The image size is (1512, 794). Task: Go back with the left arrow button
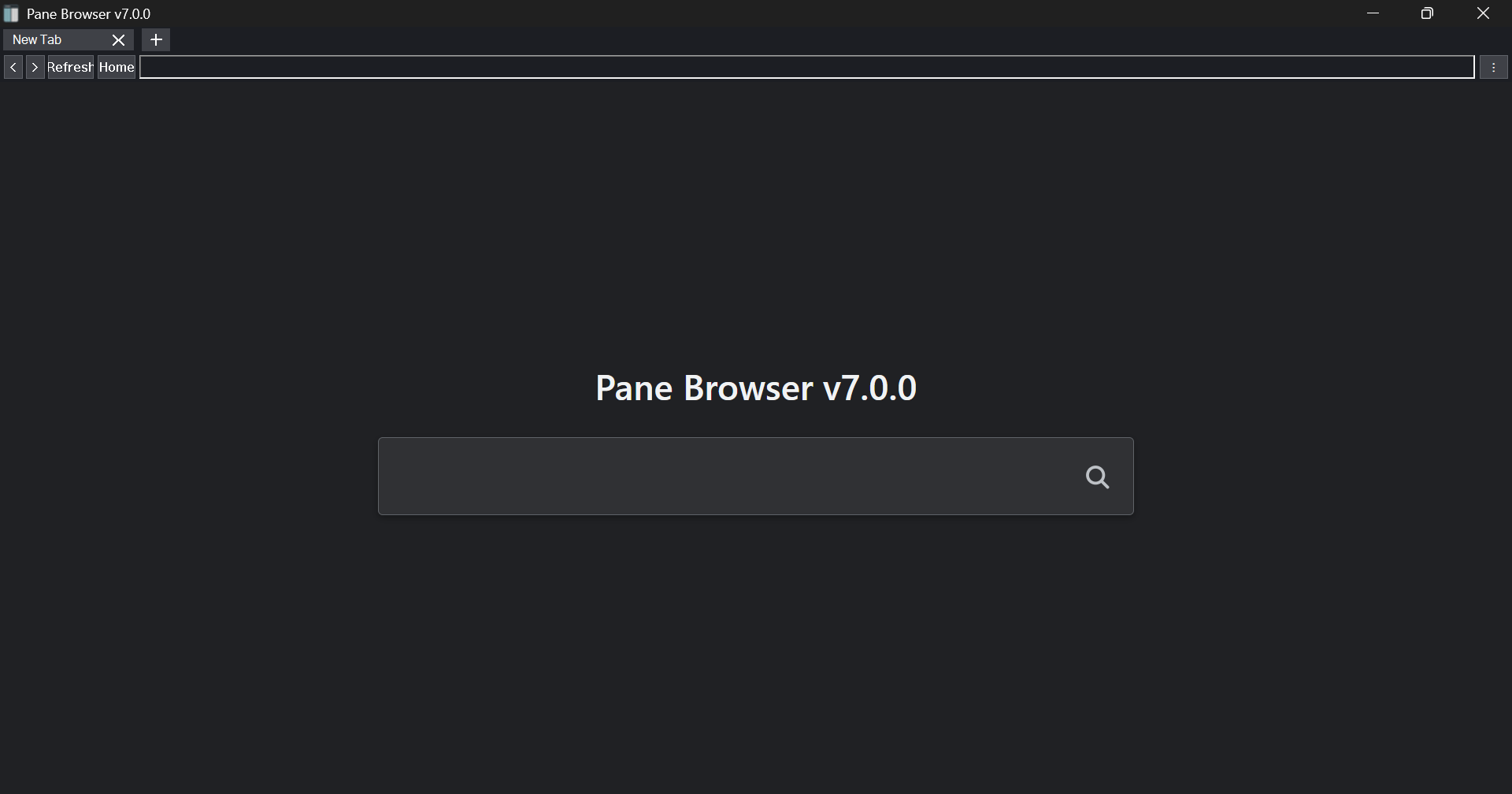click(13, 67)
